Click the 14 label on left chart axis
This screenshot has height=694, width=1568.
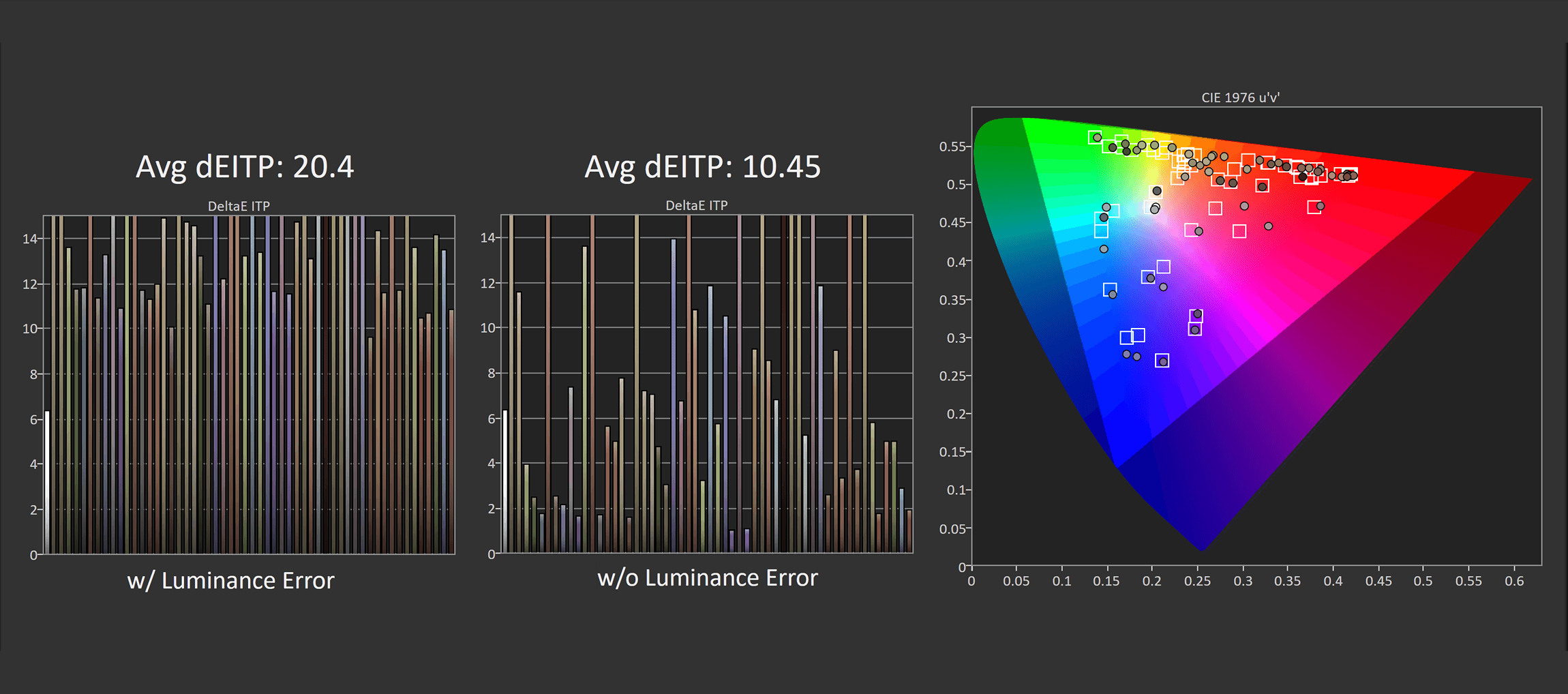(30, 239)
